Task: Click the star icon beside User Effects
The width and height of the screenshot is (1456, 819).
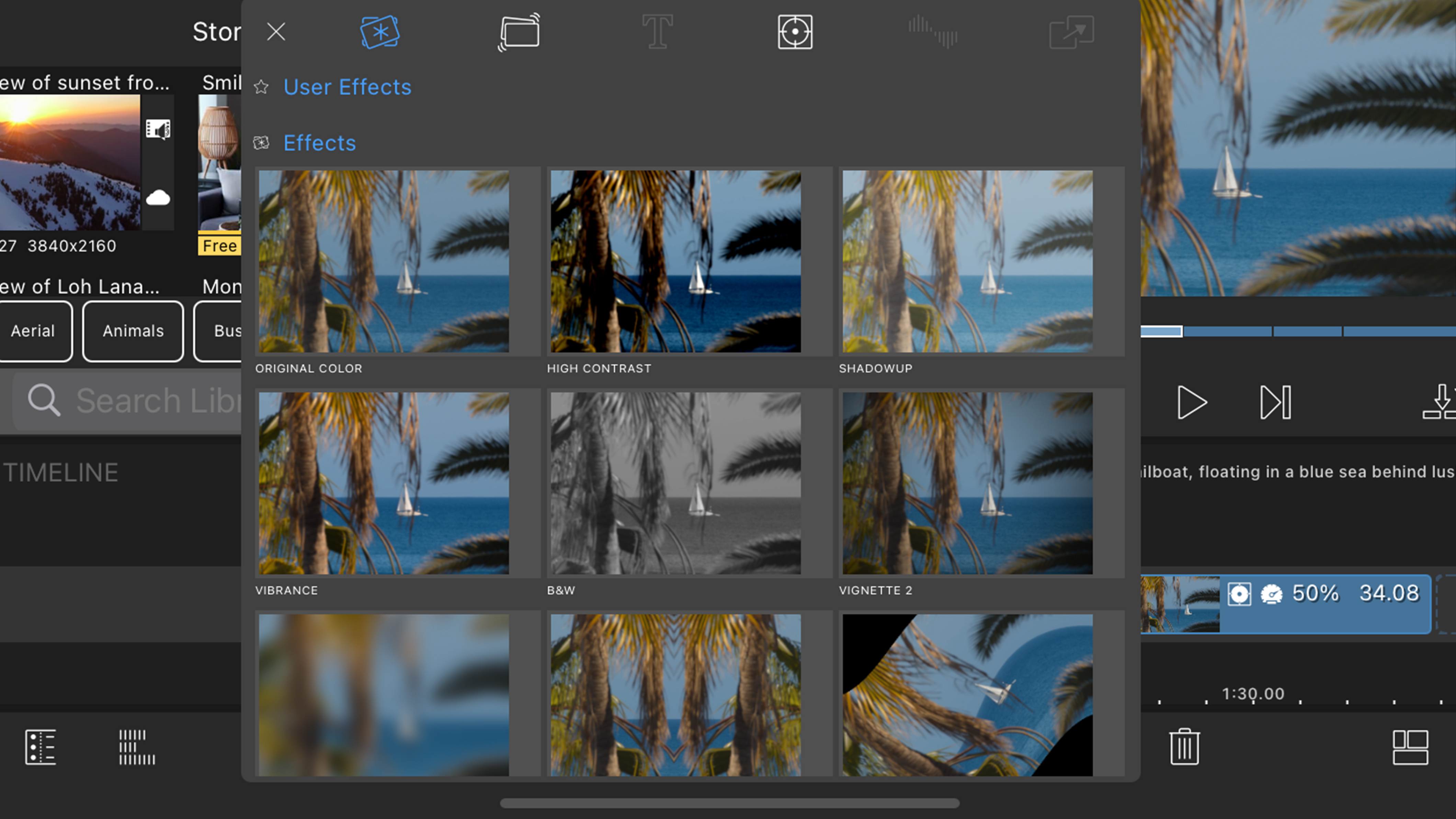Action: (261, 87)
